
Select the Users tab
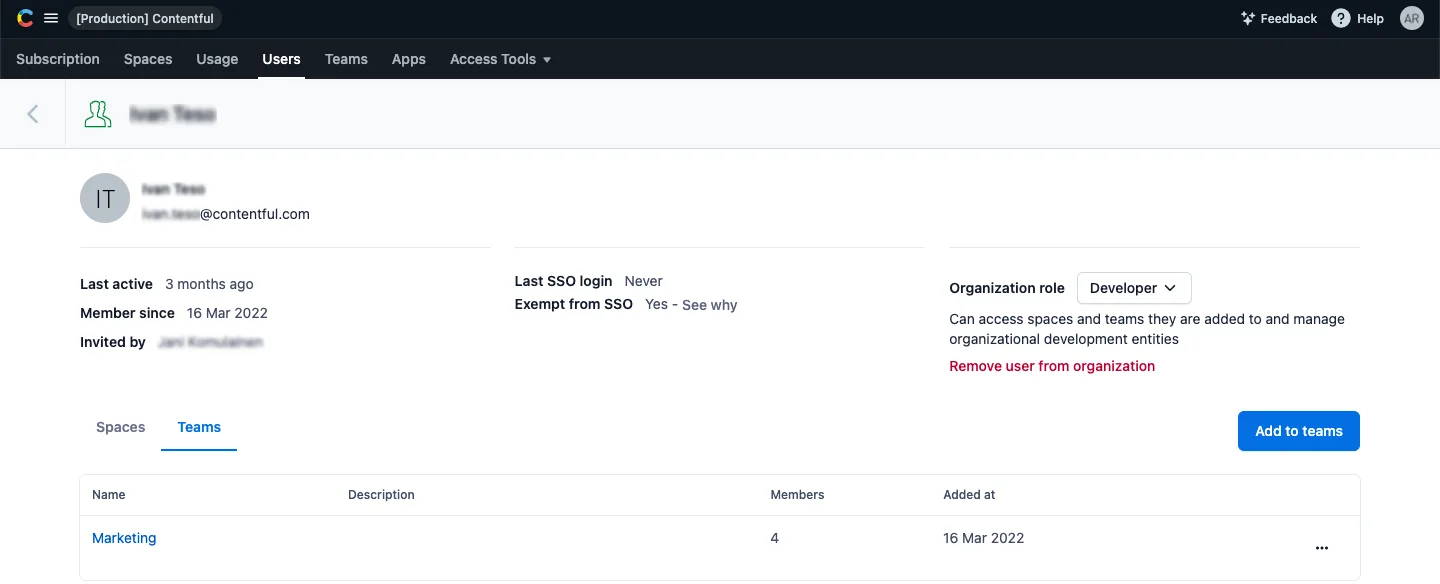281,59
